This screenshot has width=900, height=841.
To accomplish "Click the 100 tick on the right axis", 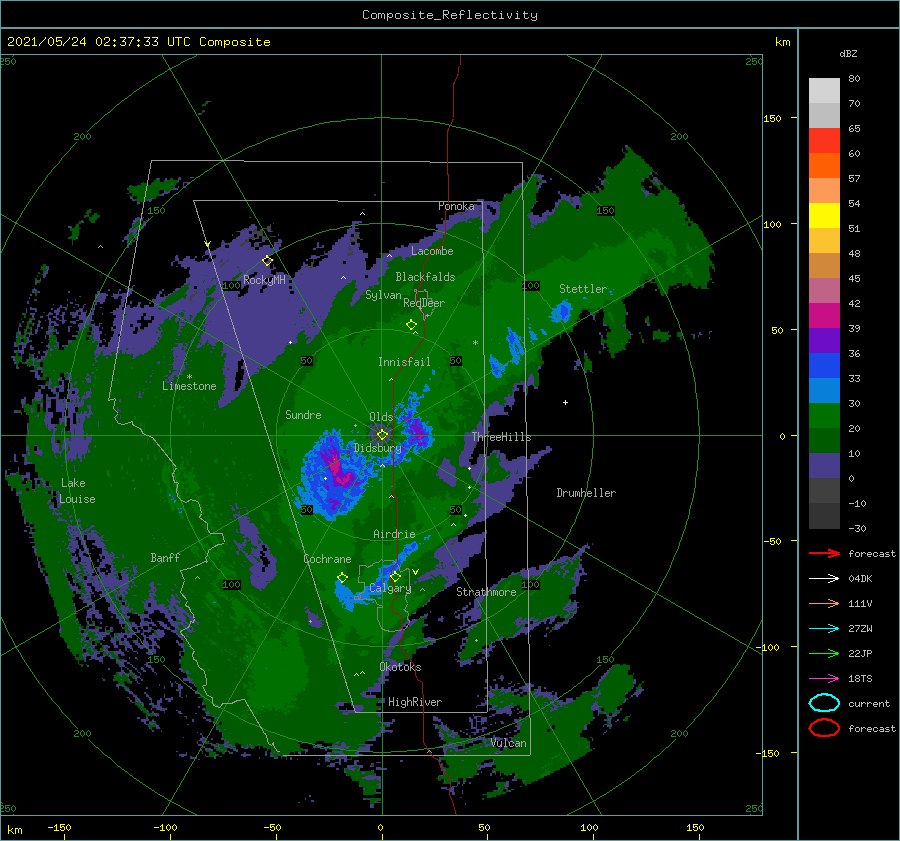I will click(772, 224).
